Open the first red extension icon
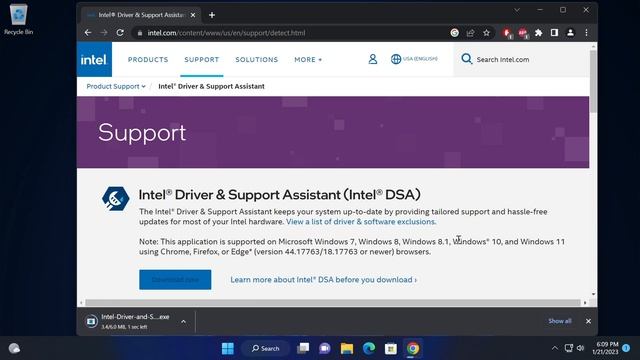This screenshot has height=360, width=640. 507,33
